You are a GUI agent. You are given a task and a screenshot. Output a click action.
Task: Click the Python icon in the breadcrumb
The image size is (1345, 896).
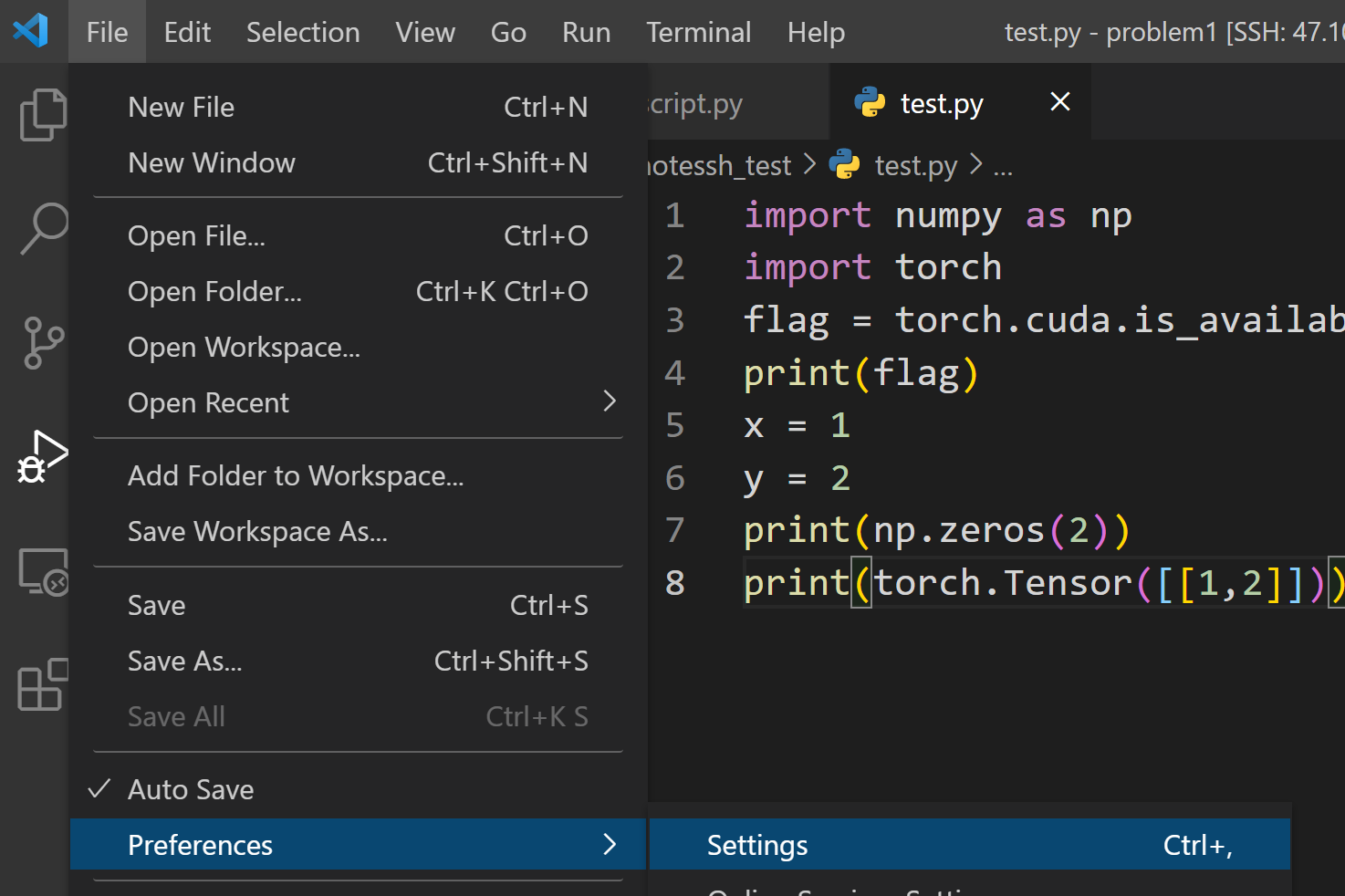[x=844, y=165]
